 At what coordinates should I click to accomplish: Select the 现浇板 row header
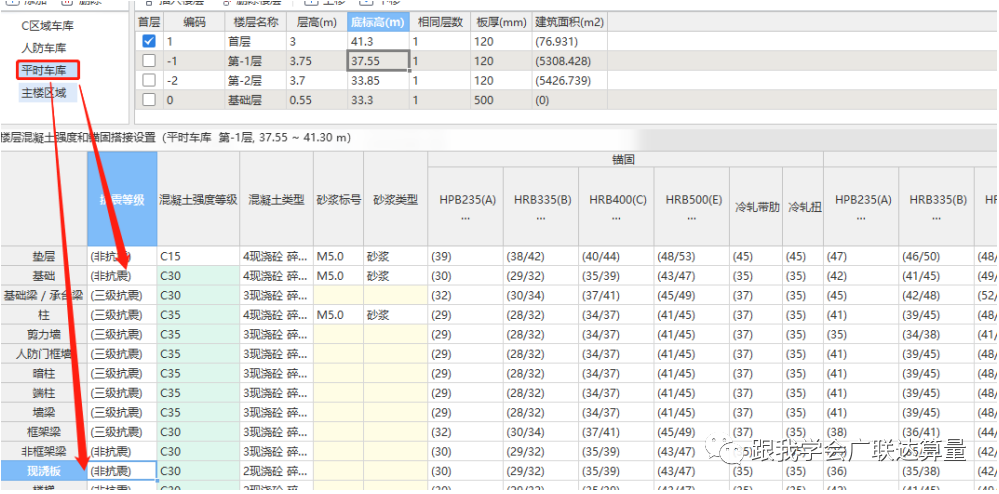[43, 471]
